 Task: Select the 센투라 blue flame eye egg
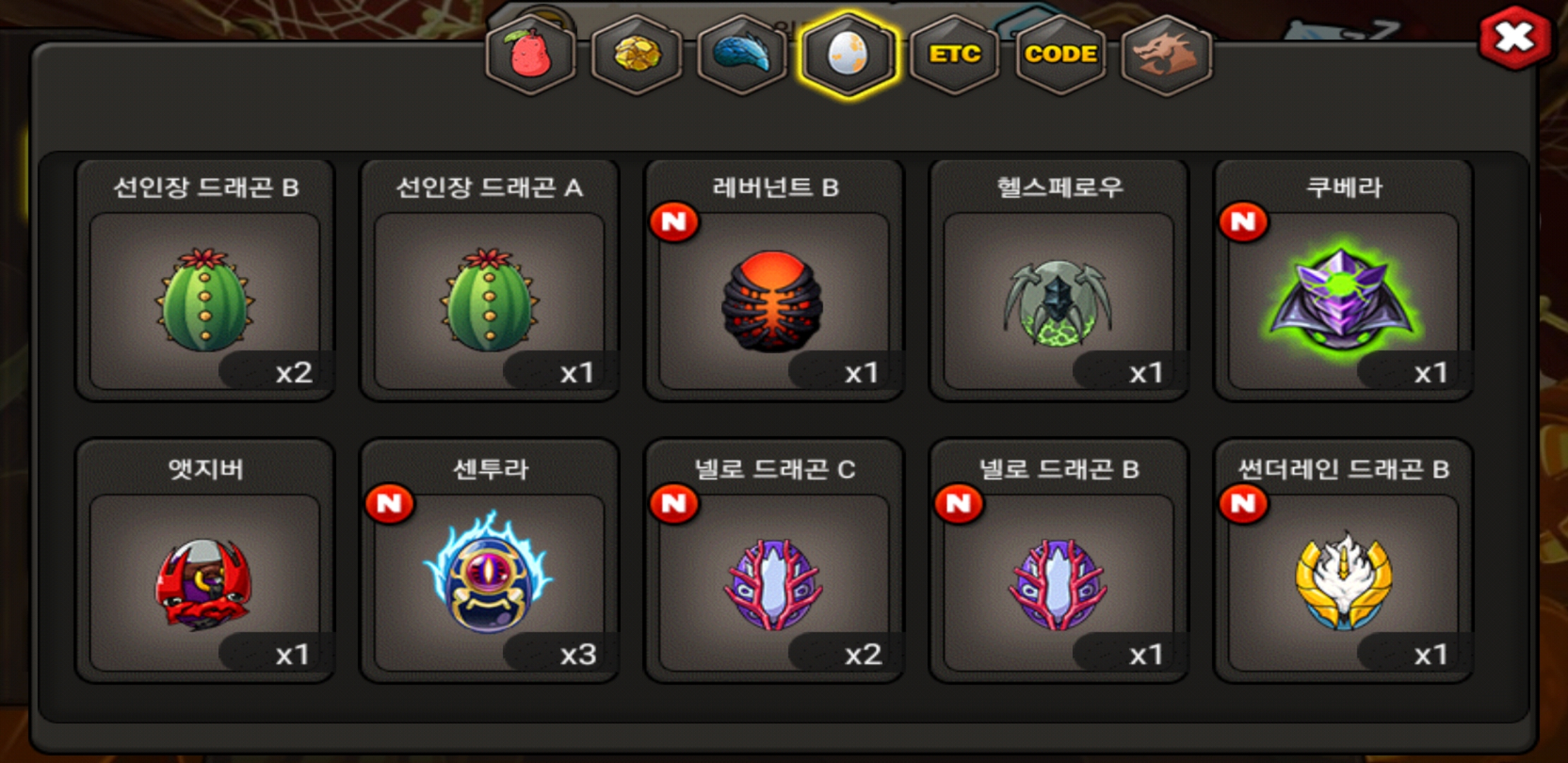pos(489,561)
